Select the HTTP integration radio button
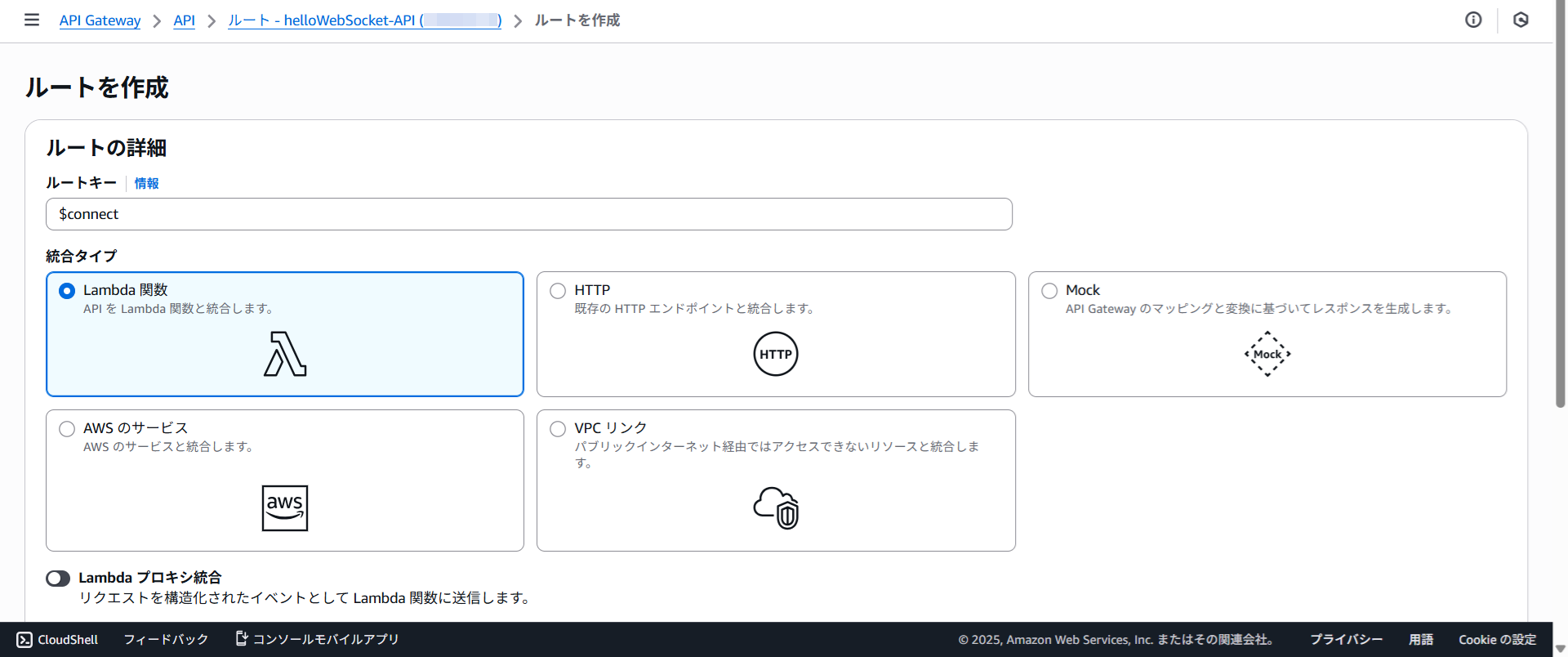This screenshot has width=1568, height=657. point(558,291)
